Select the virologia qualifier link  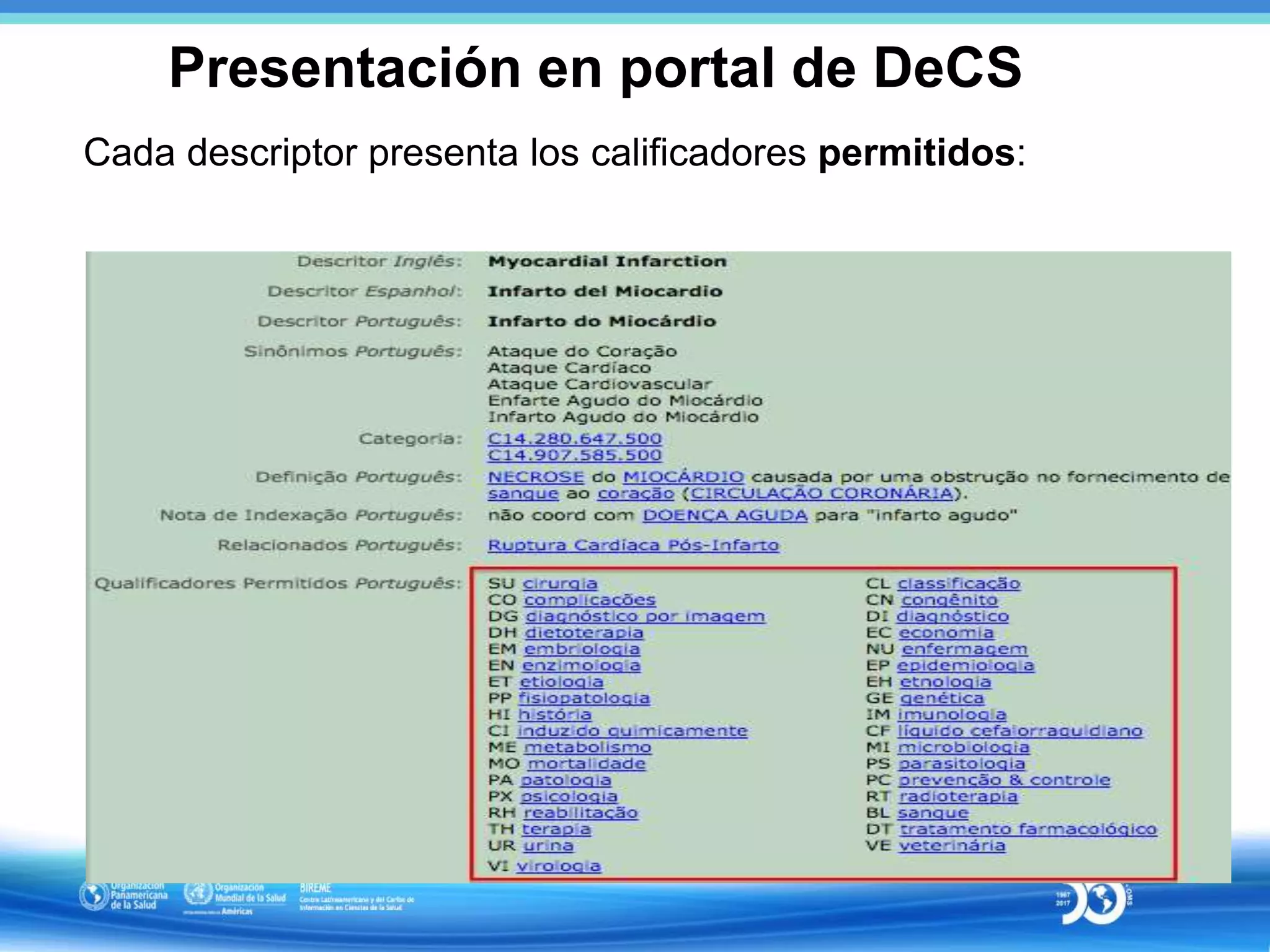[559, 866]
